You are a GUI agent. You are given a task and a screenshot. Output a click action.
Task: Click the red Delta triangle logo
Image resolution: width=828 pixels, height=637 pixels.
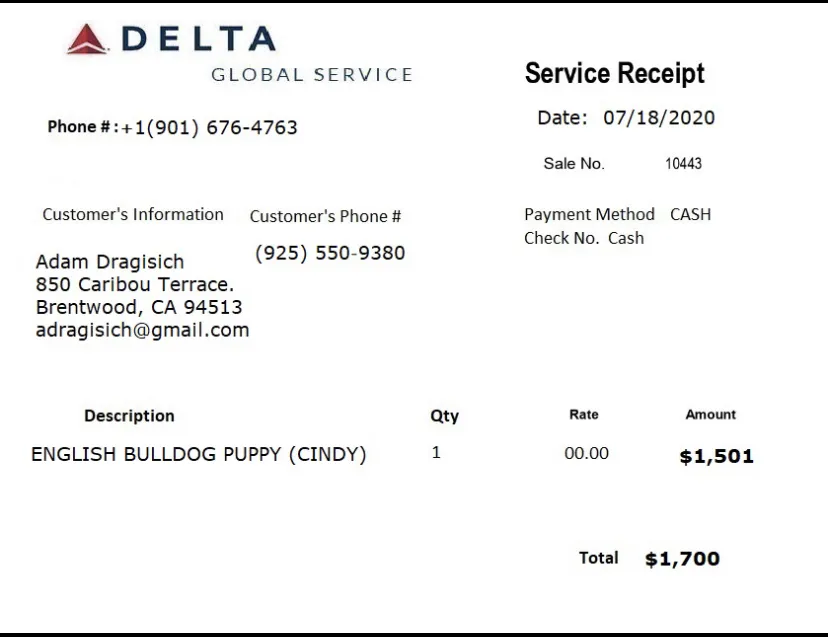pos(87,39)
